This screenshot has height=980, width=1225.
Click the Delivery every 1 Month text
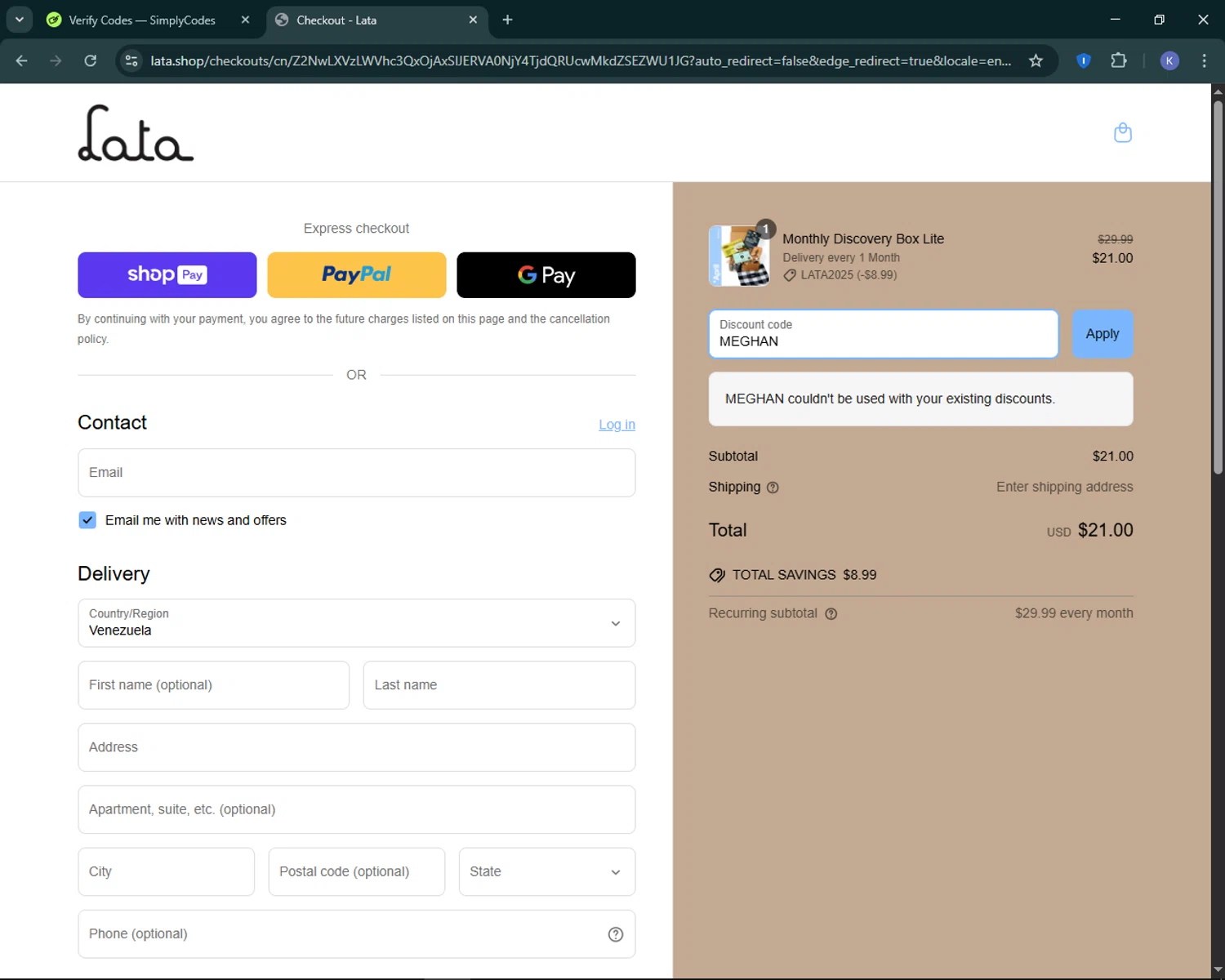click(x=841, y=257)
